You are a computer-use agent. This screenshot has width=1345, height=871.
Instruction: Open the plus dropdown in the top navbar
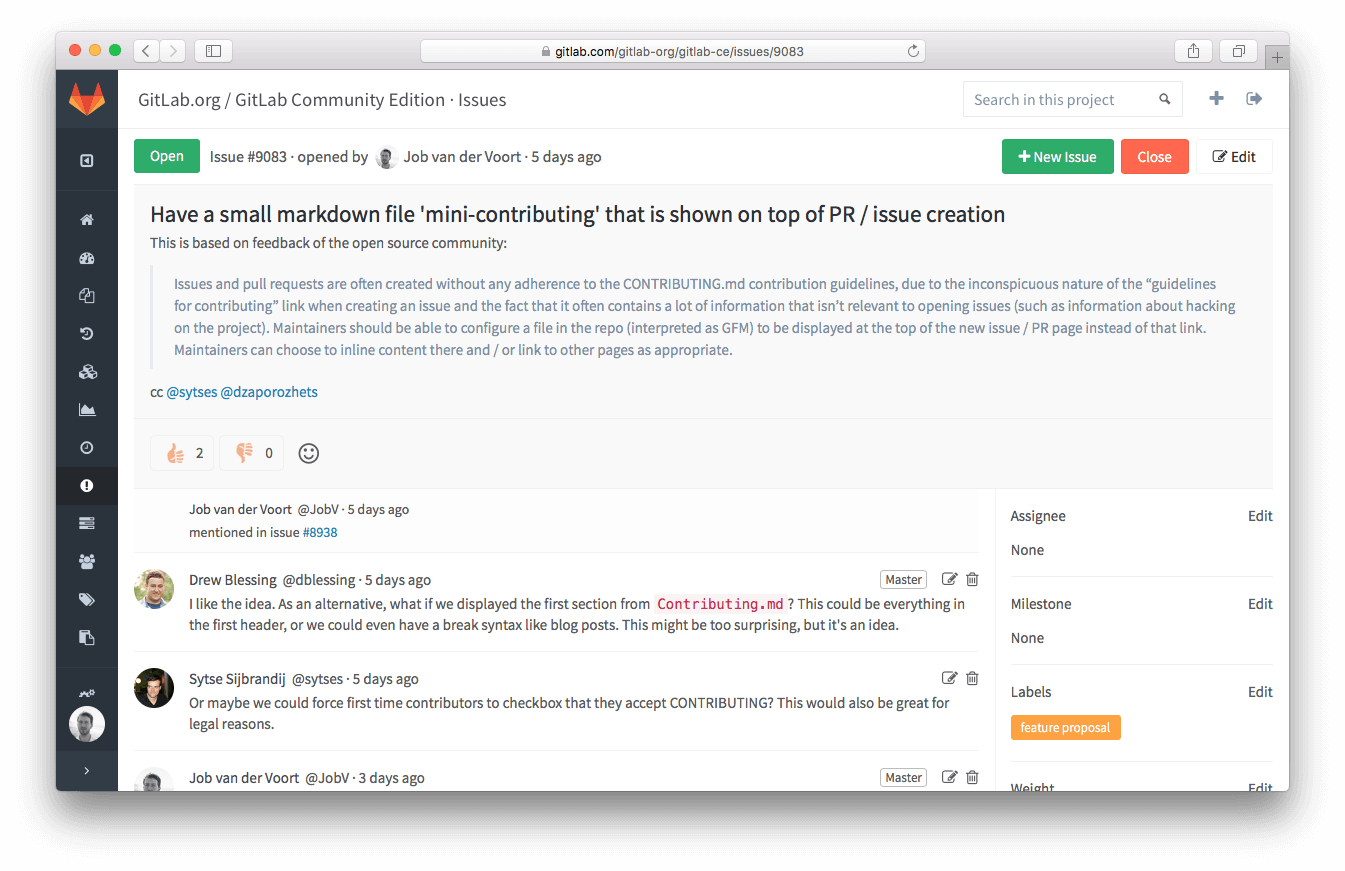pyautogui.click(x=1216, y=98)
